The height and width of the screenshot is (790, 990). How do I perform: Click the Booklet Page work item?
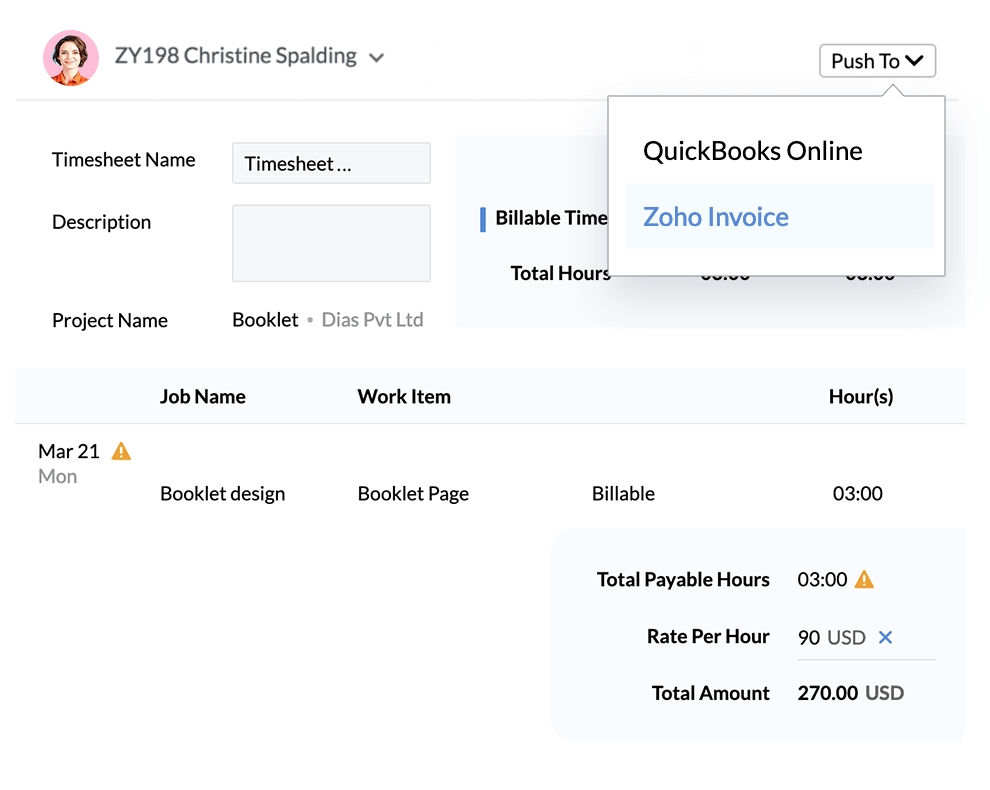point(413,494)
